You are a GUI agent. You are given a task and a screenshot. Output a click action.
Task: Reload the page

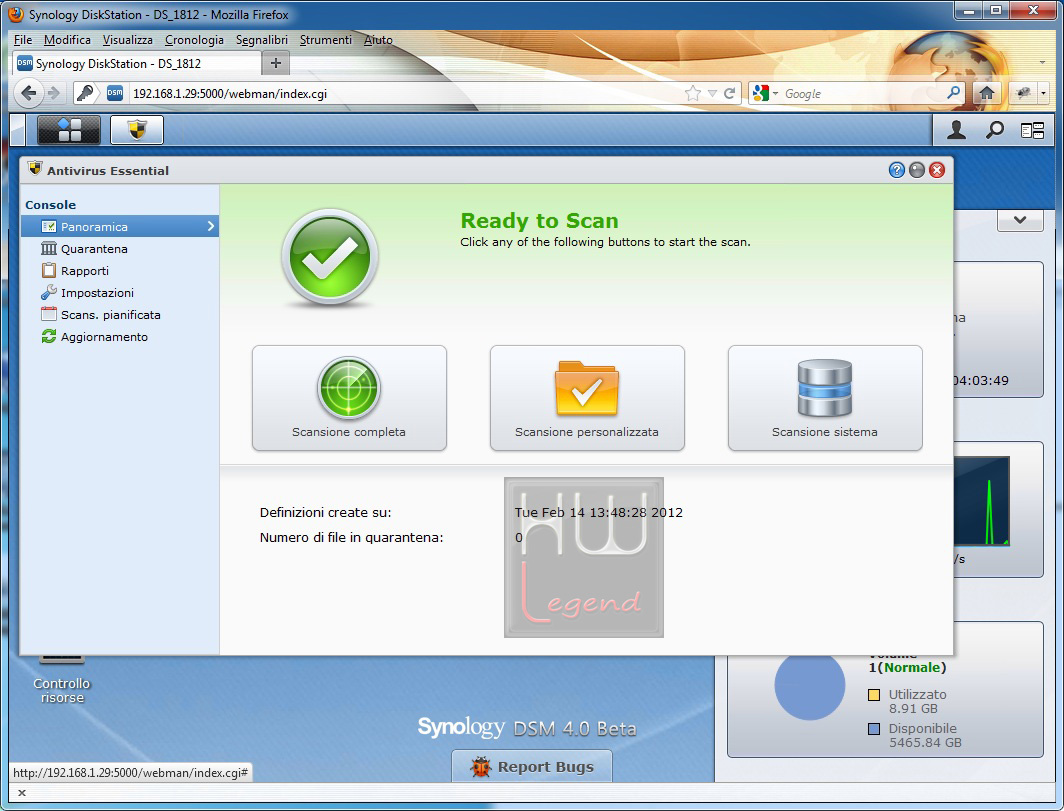click(729, 94)
